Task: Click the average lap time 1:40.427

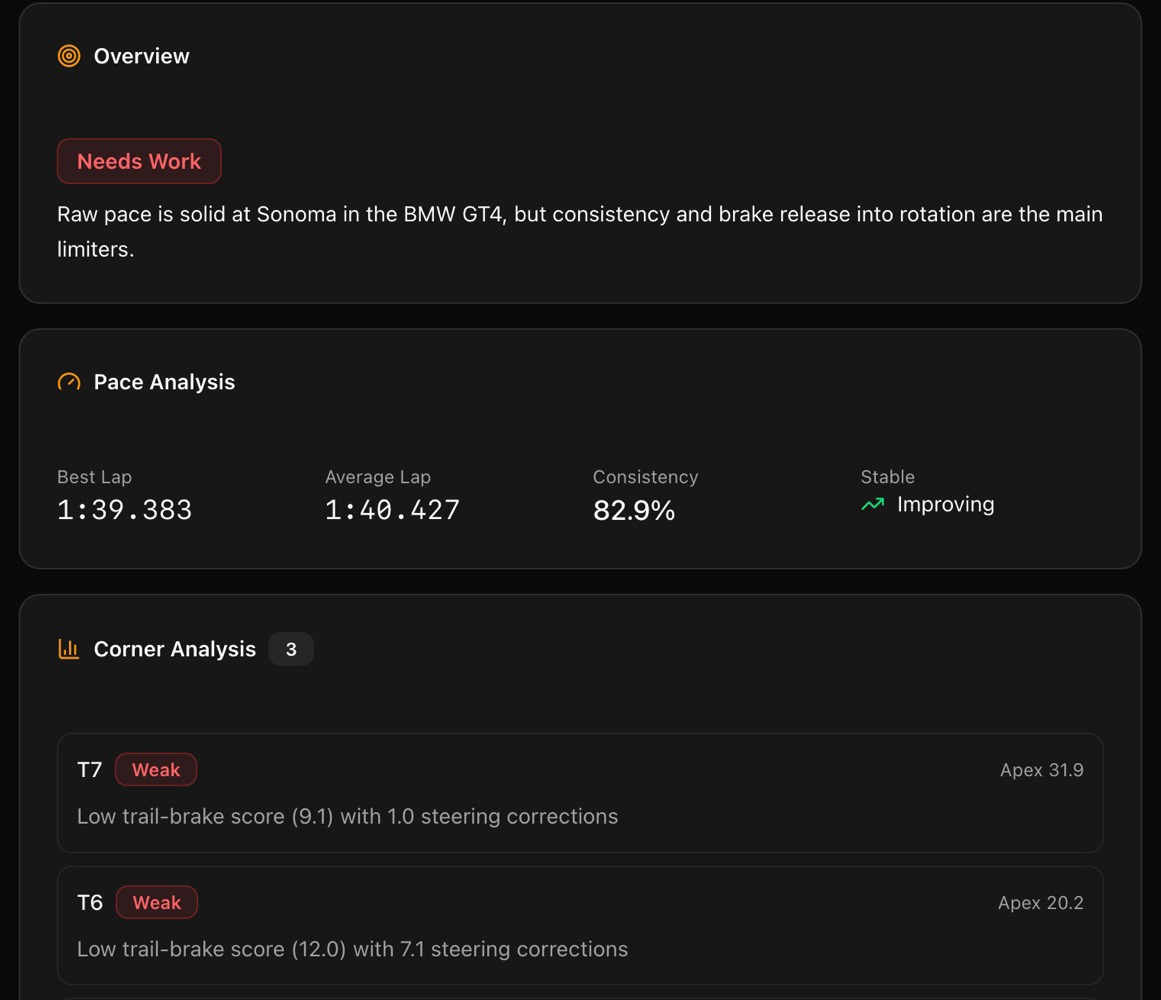Action: coord(392,510)
